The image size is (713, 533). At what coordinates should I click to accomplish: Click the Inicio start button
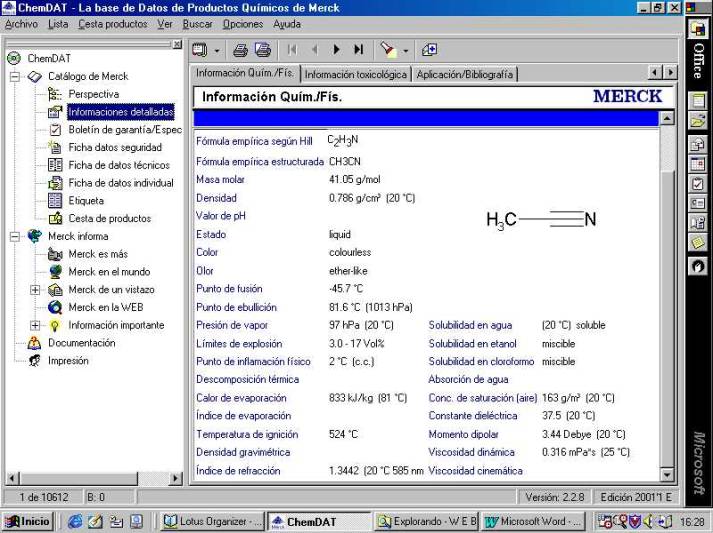[x=28, y=521]
